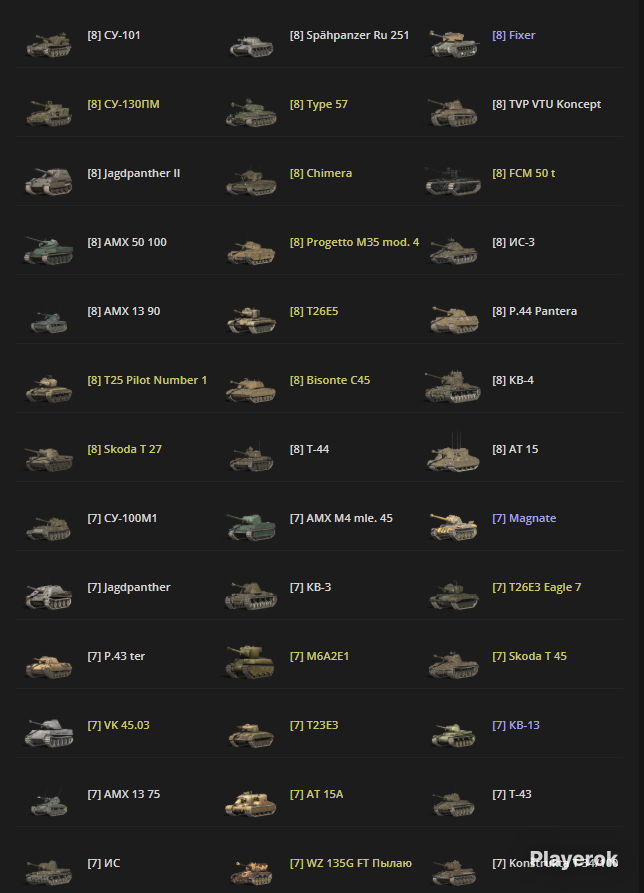
Task: Select the M6A2E1 tank image
Action: [251, 662]
